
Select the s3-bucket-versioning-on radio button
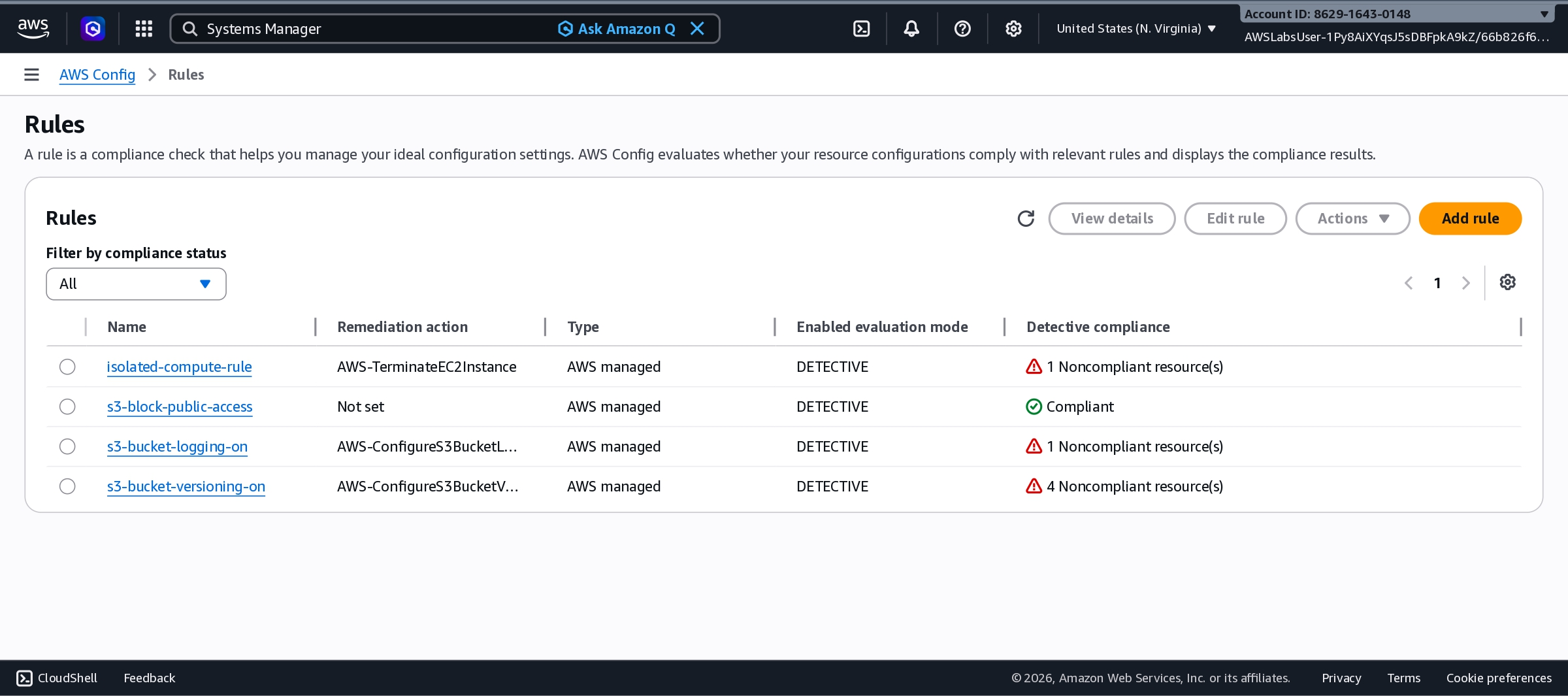point(67,486)
